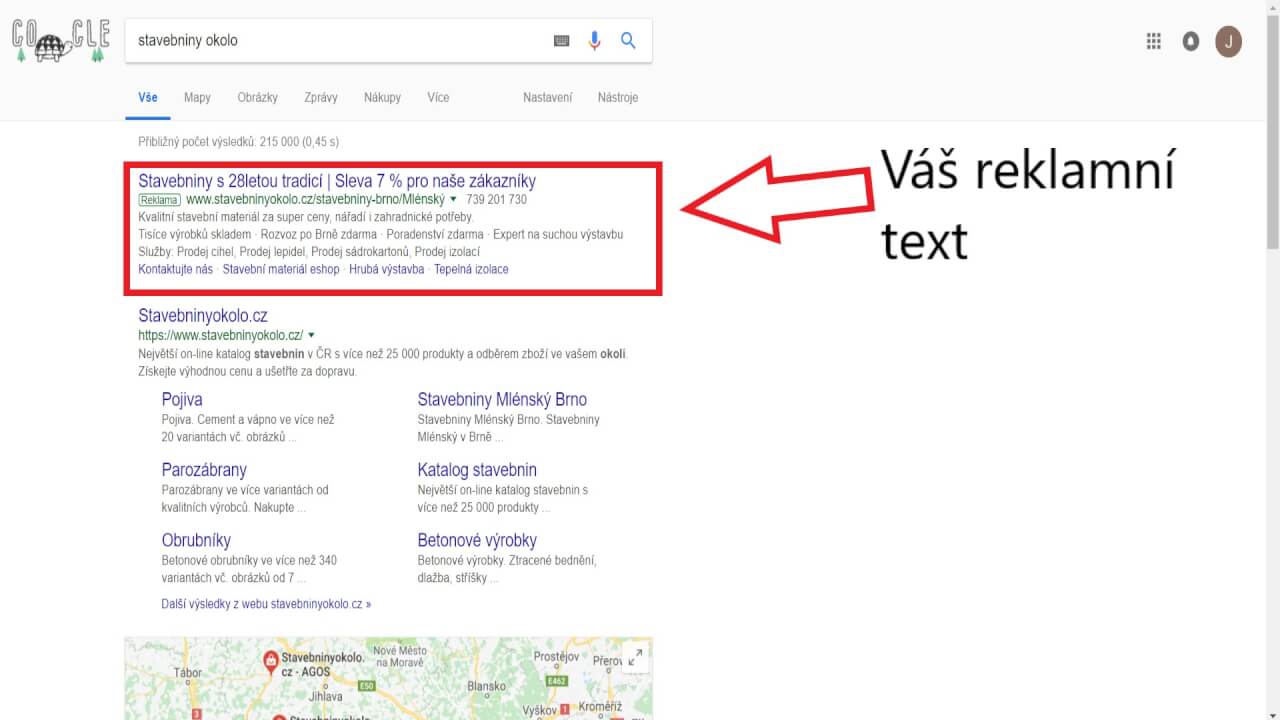Open the 'J' account avatar menu

(x=1228, y=41)
